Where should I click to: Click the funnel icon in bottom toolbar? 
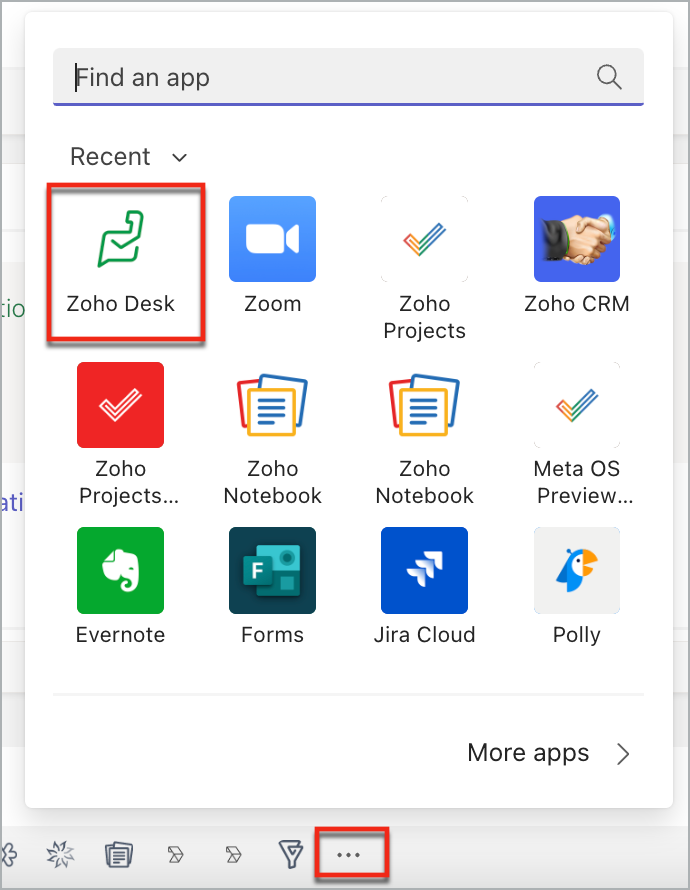pos(291,854)
